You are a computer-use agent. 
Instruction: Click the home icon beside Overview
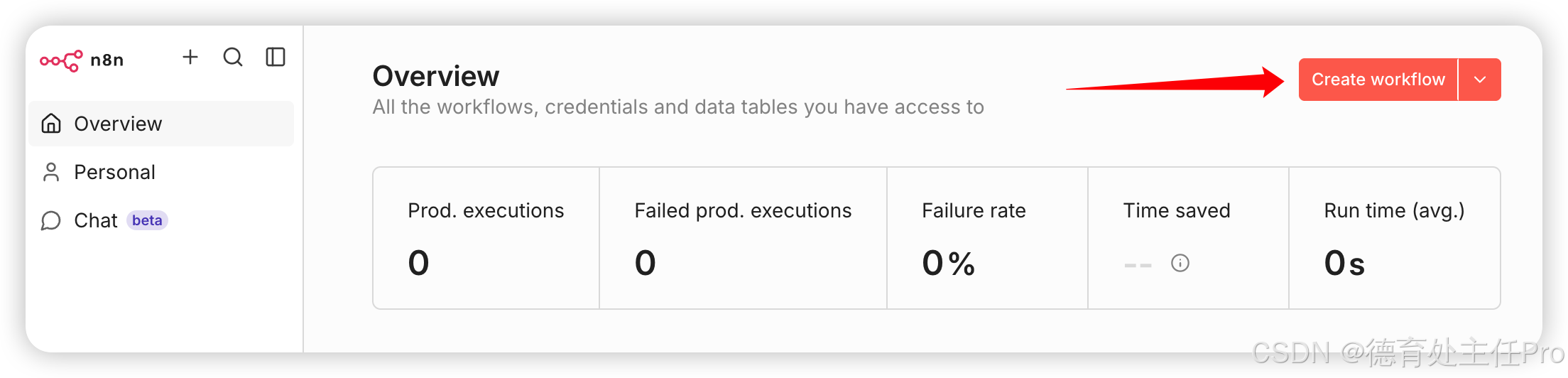tap(51, 124)
